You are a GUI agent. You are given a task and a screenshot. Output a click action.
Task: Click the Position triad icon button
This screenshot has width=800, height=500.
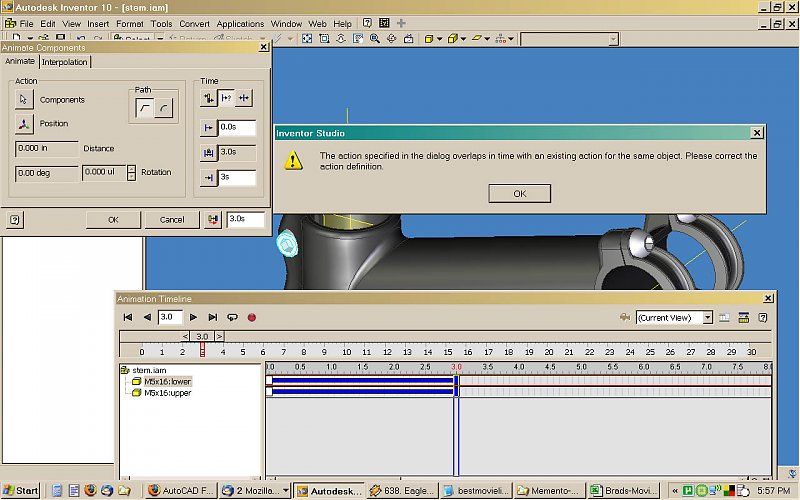pos(25,124)
